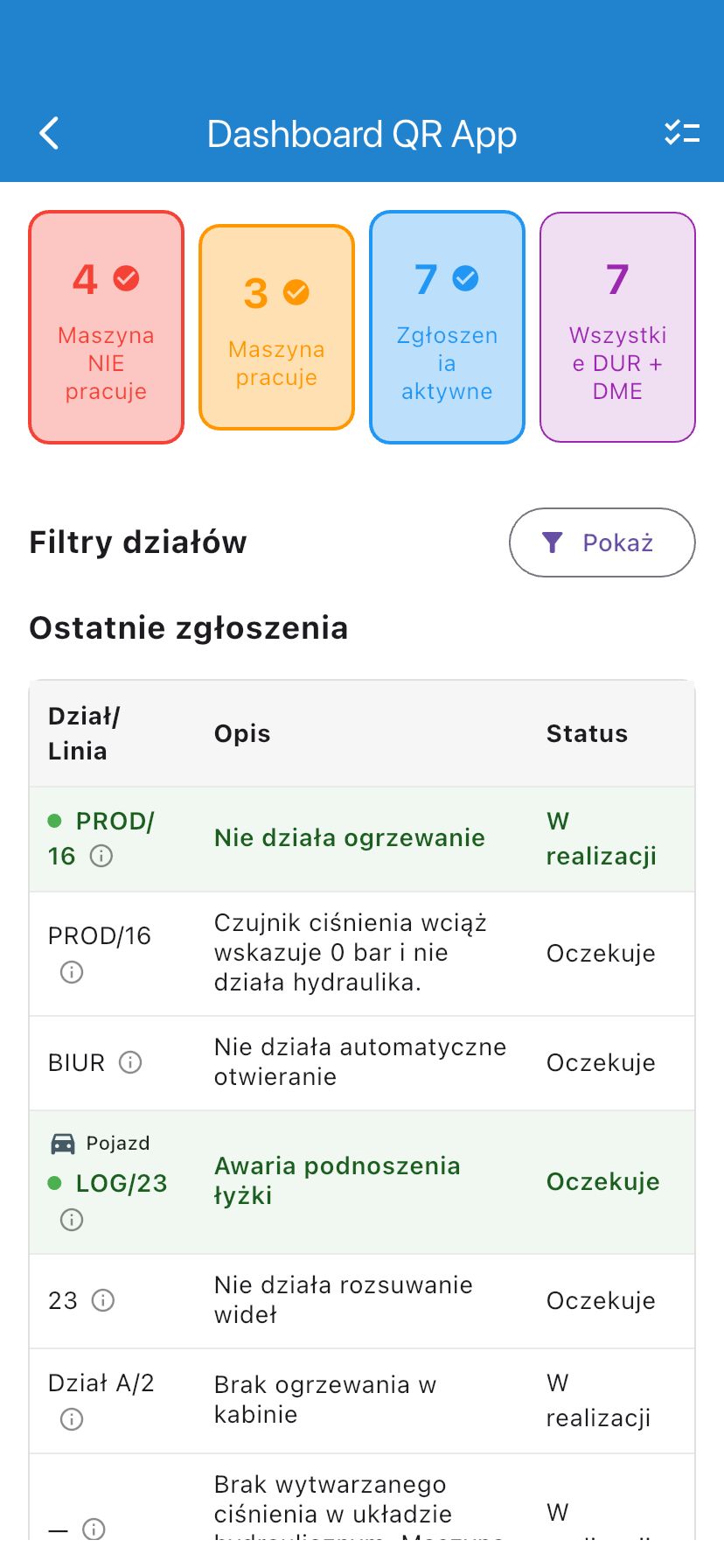Tap the funnel filter icon
The image size is (724, 1568).
553,543
